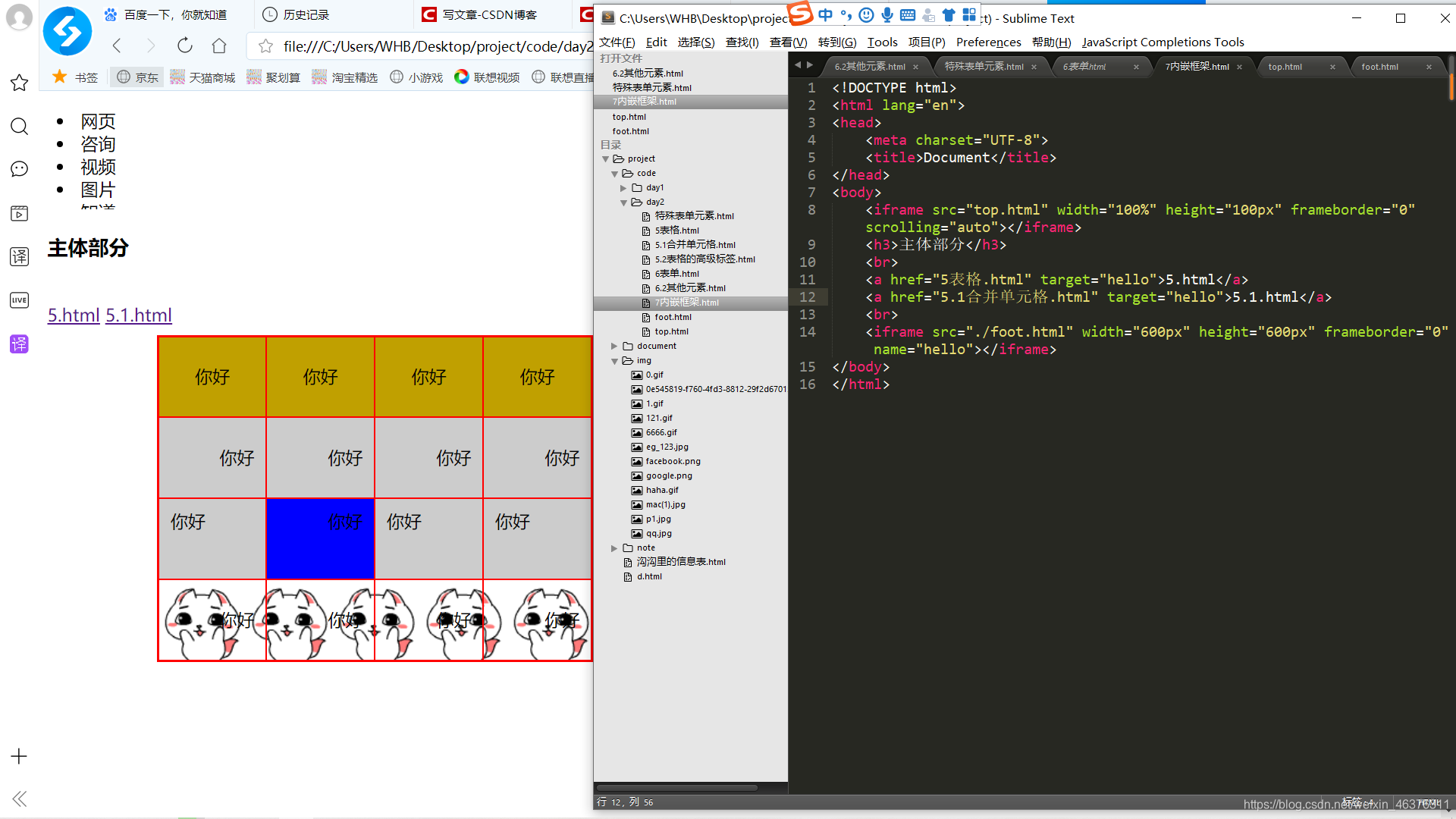Open the chat message icon in sidebar
Viewport: 1456px width, 819px height.
pyautogui.click(x=19, y=169)
